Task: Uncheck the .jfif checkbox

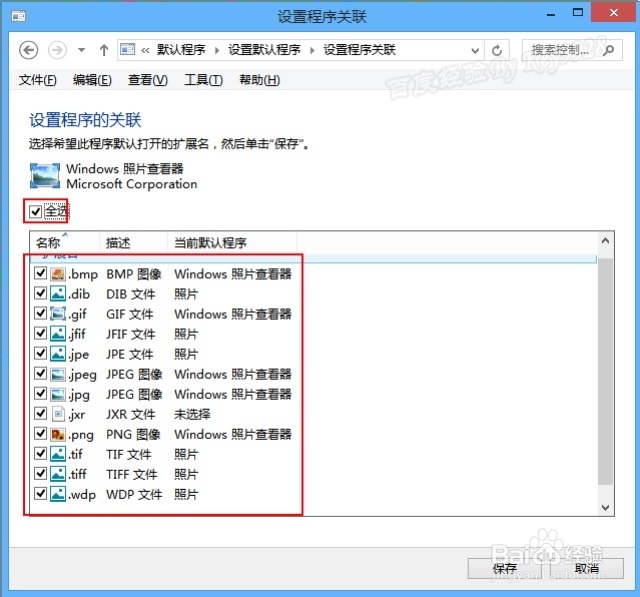Action: (40, 333)
